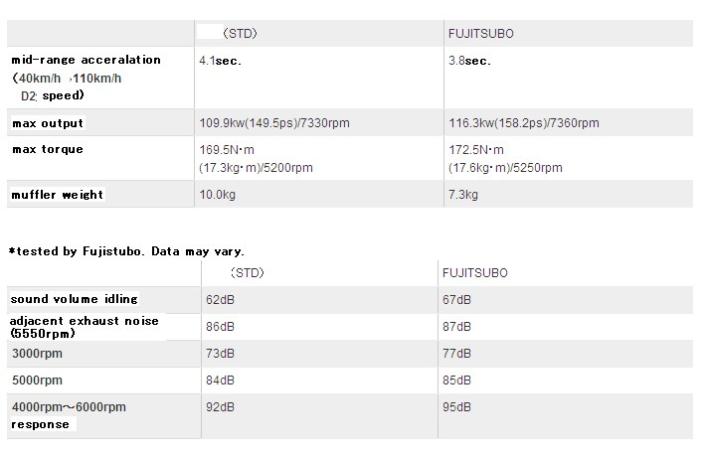Click the muffler weight row label
702x468 pixels.
[x=57, y=194]
